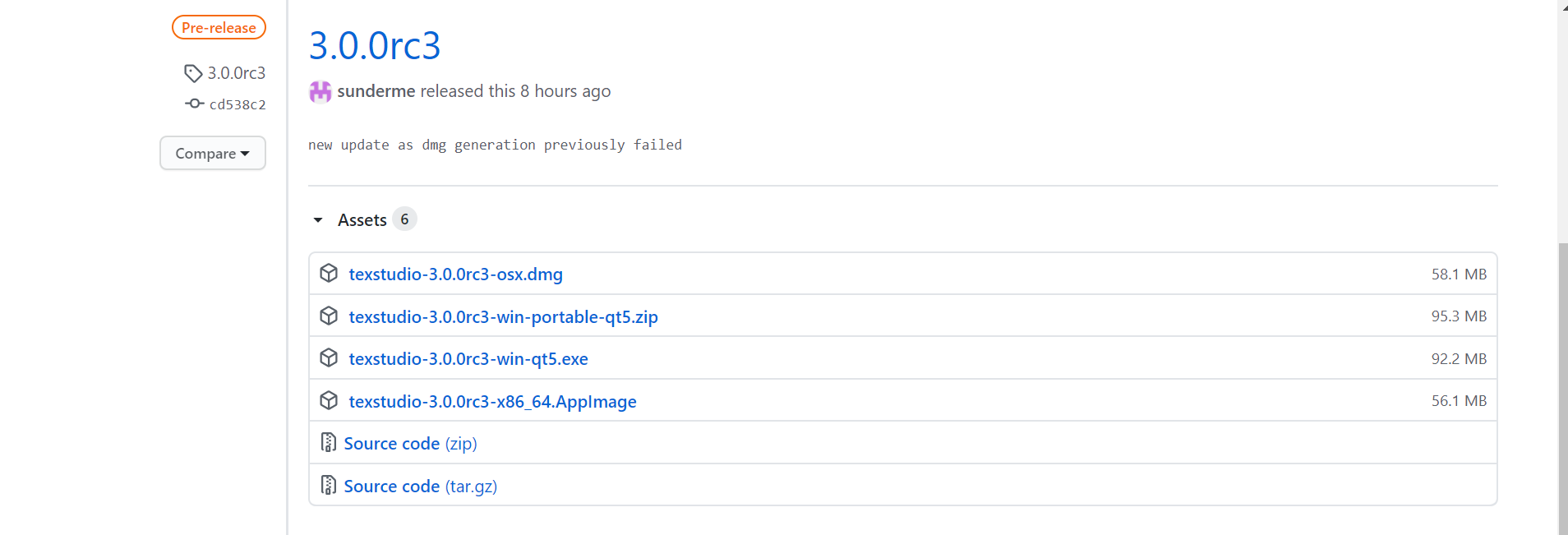Collapse the Assets section triangle
This screenshot has width=1568, height=535.
pyautogui.click(x=318, y=220)
